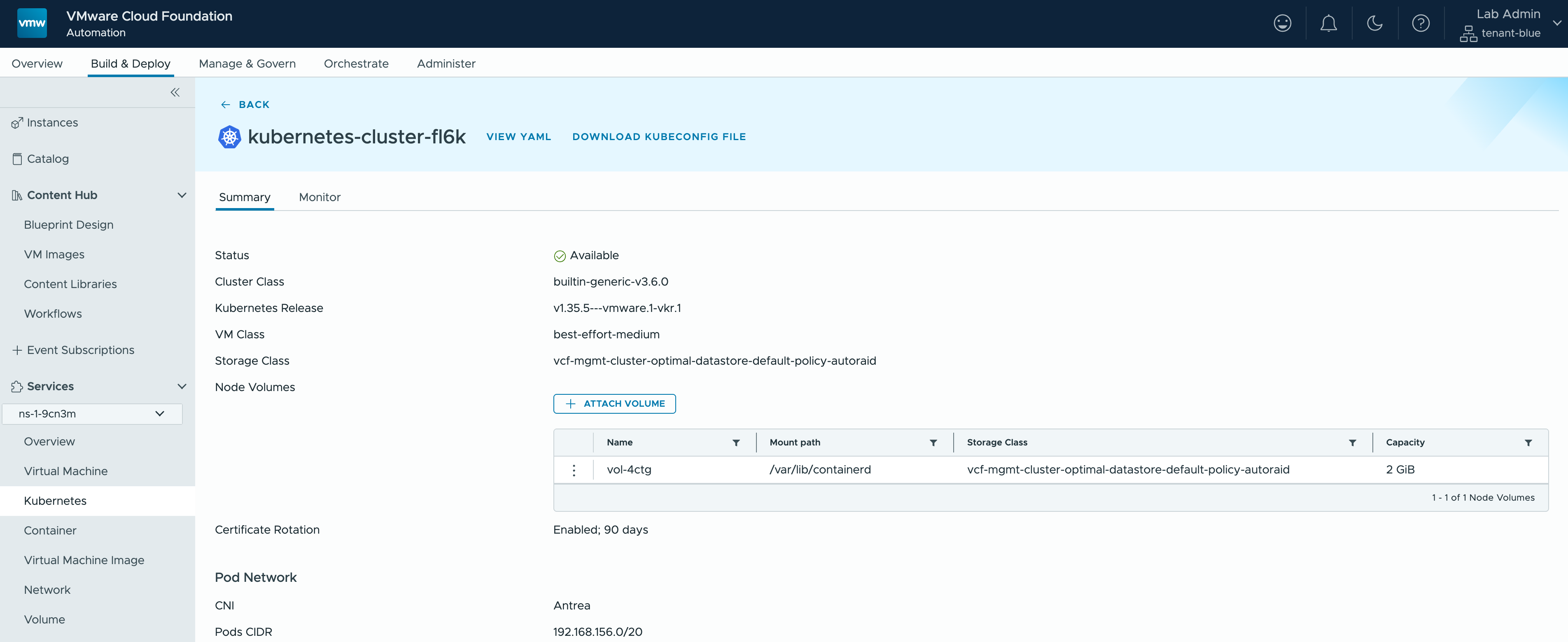The width and height of the screenshot is (1568, 642).
Task: Open the help question mark icon
Action: 1421,23
